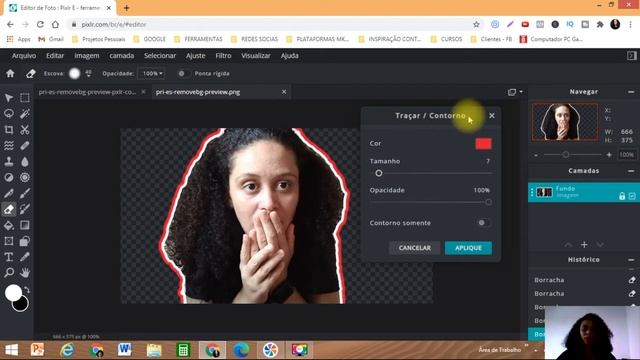Go to Pixlr home icon
The width and height of the screenshot is (640, 360).
point(10,73)
